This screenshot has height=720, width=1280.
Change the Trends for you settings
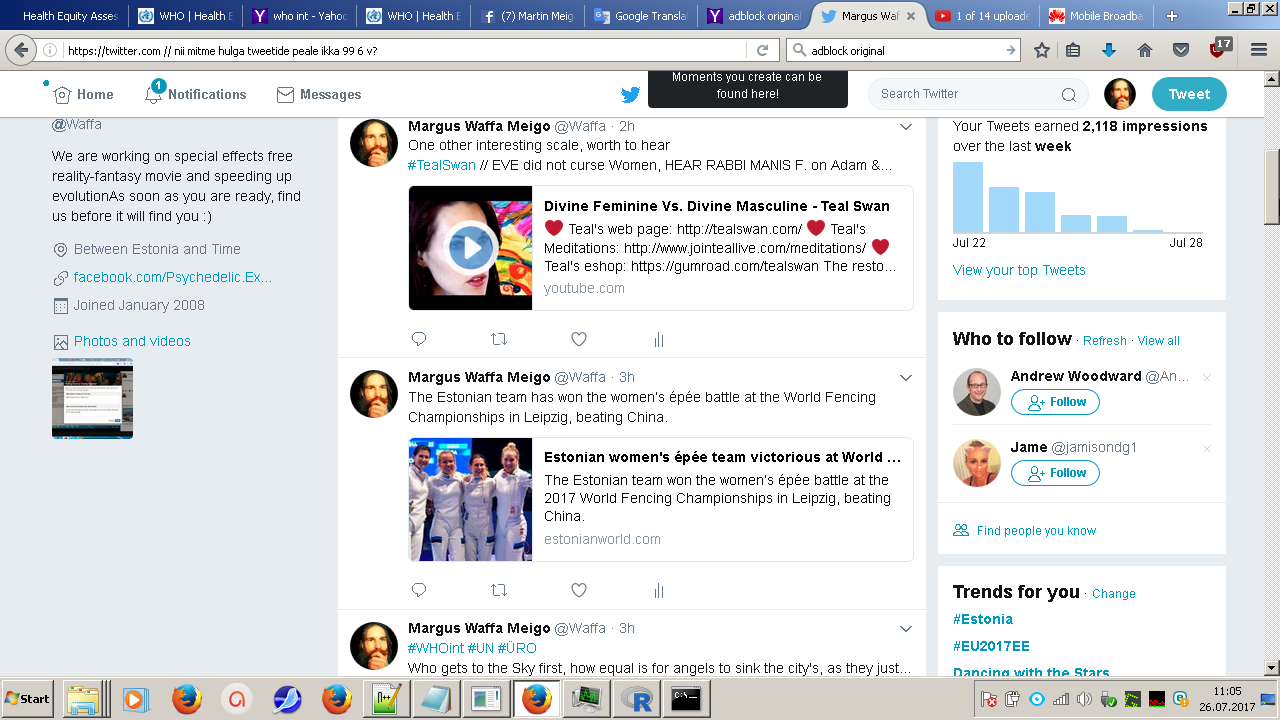[x=1114, y=594]
